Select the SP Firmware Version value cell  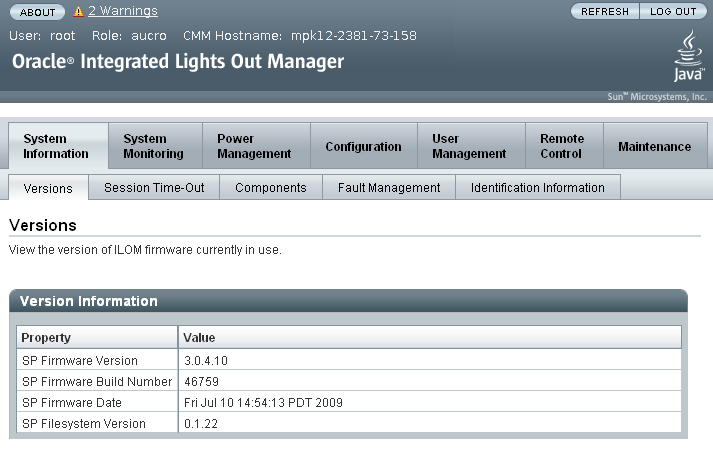430,360
